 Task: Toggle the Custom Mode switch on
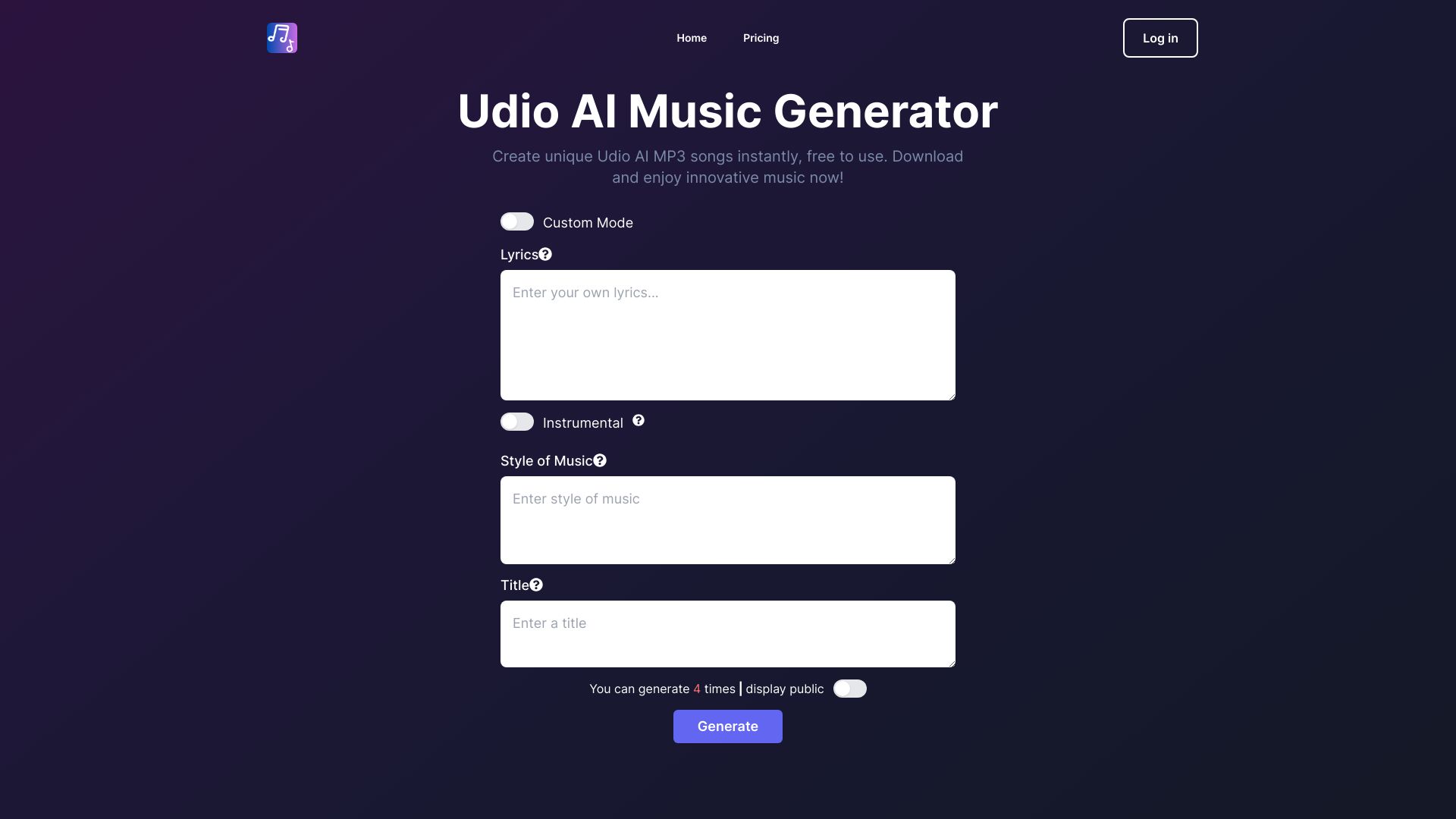[516, 221]
